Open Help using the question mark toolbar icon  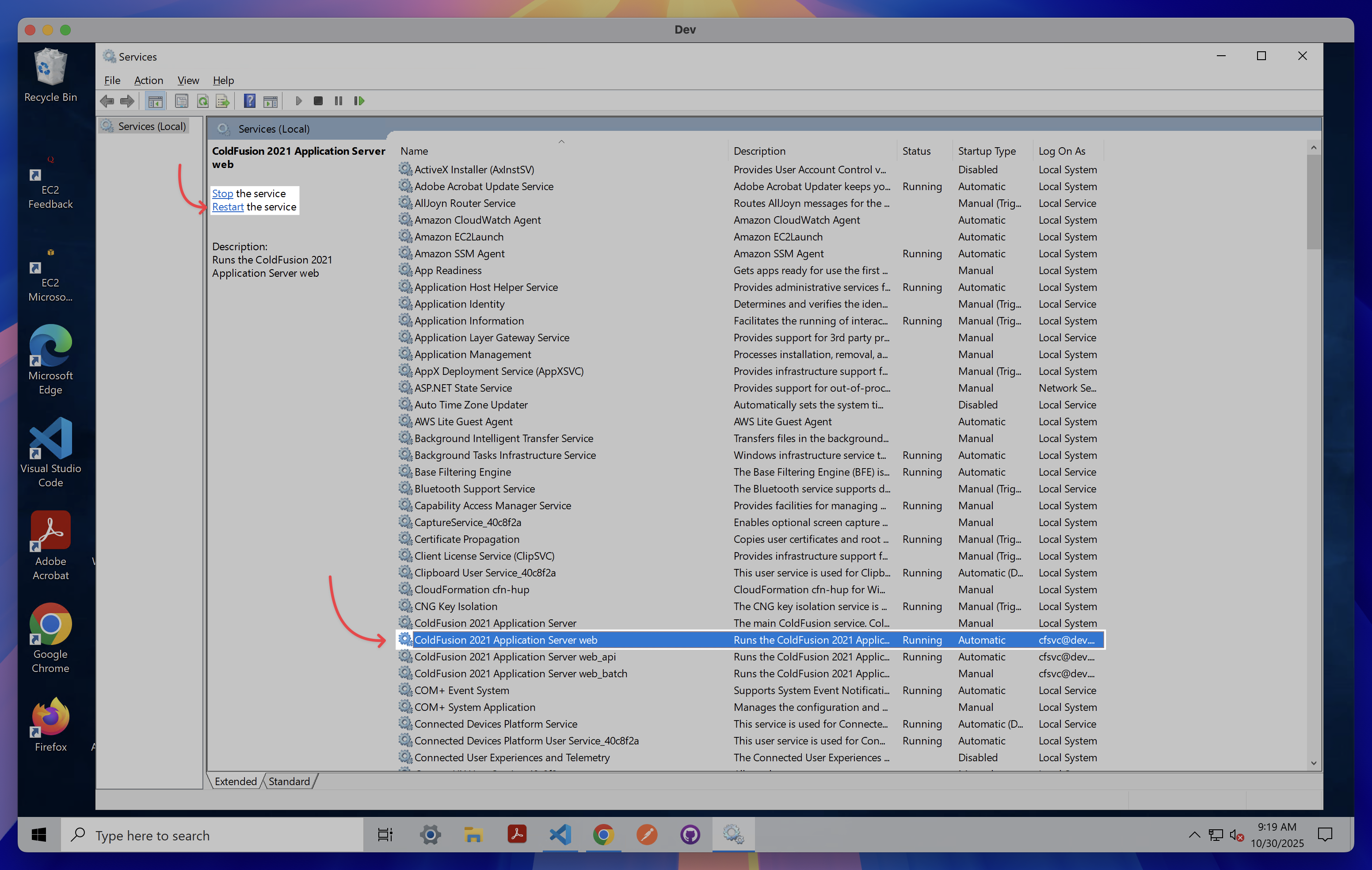[x=250, y=101]
